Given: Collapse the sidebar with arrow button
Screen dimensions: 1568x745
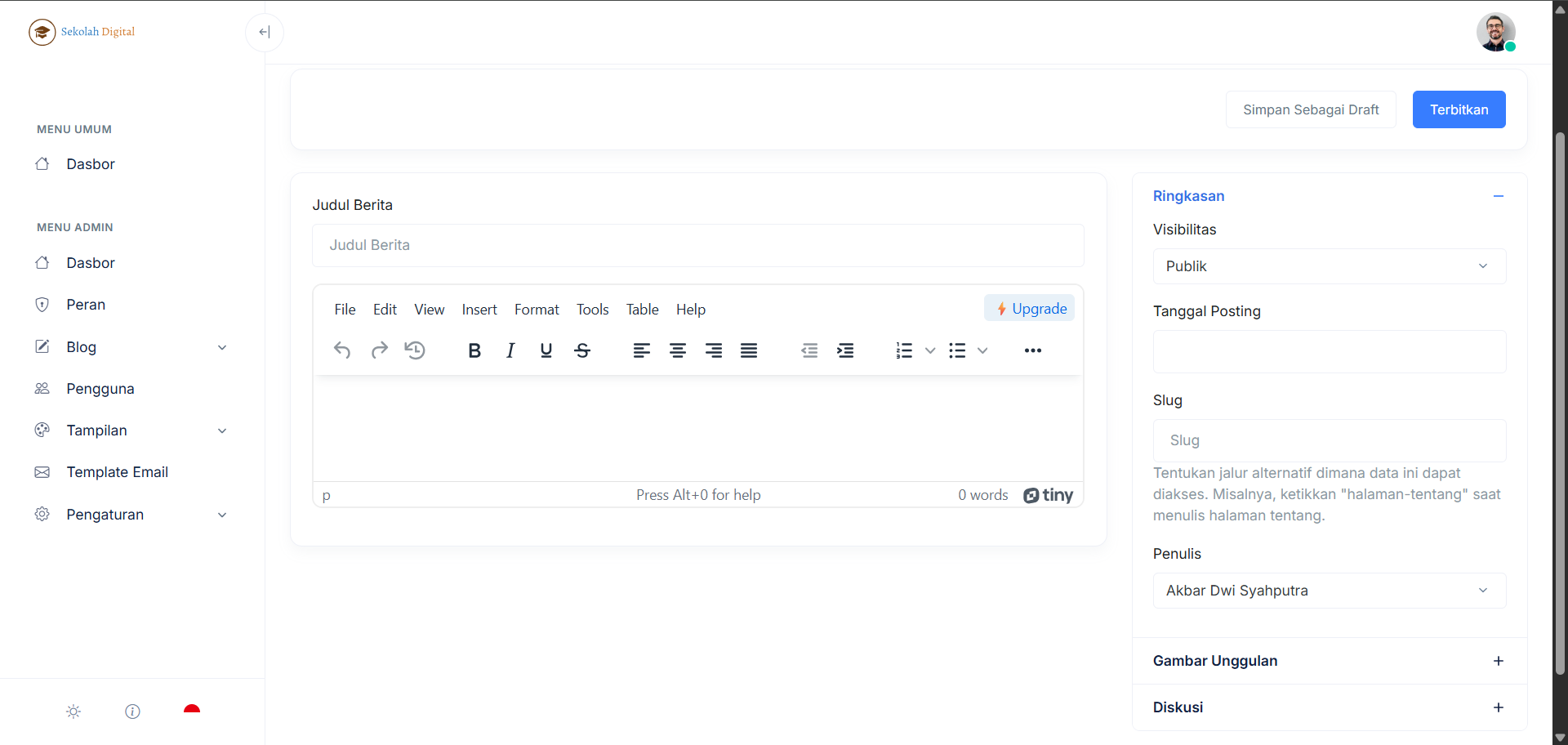Looking at the screenshot, I should pos(265,33).
